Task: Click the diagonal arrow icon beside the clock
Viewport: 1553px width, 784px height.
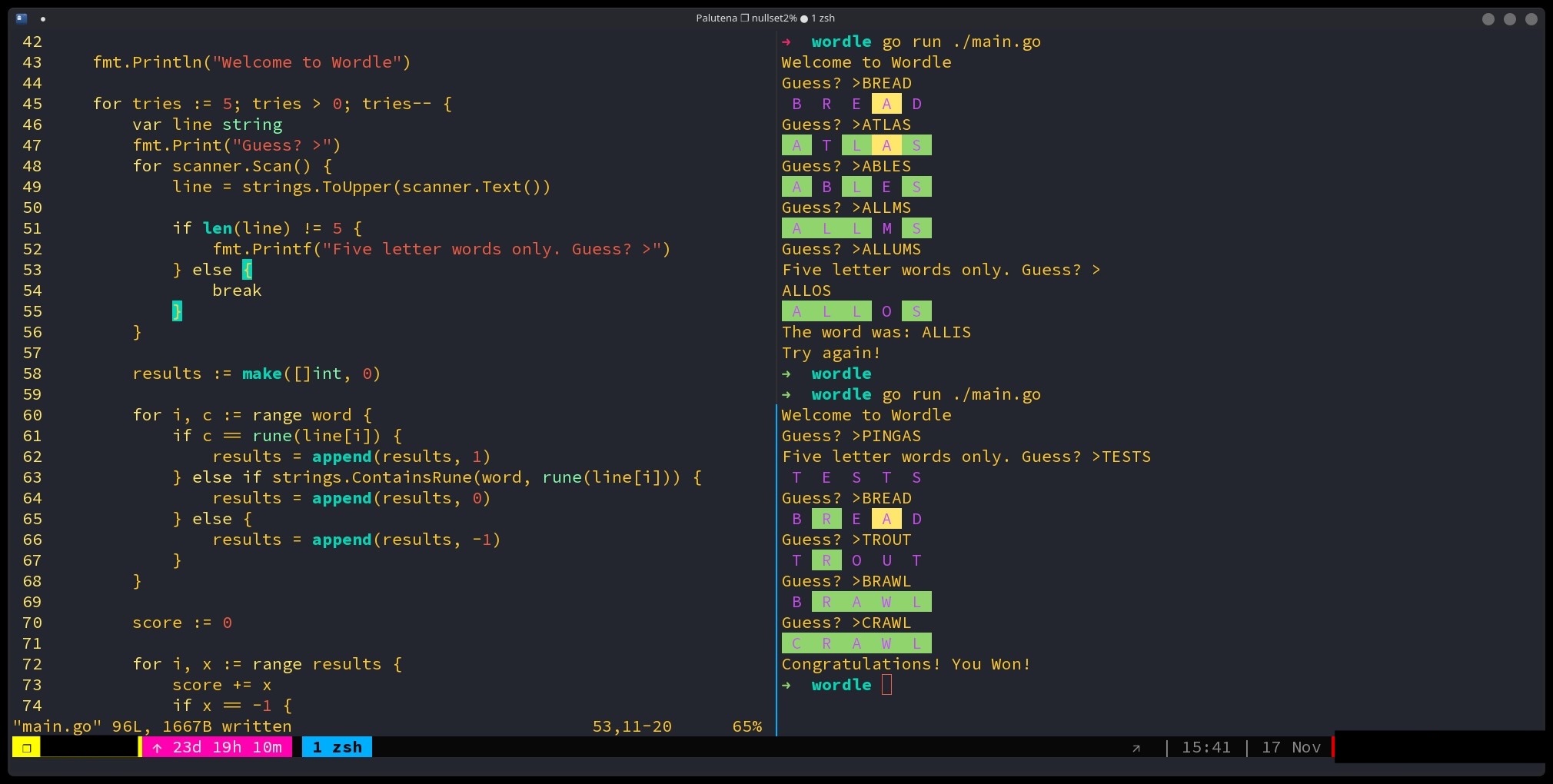Action: (1136, 748)
